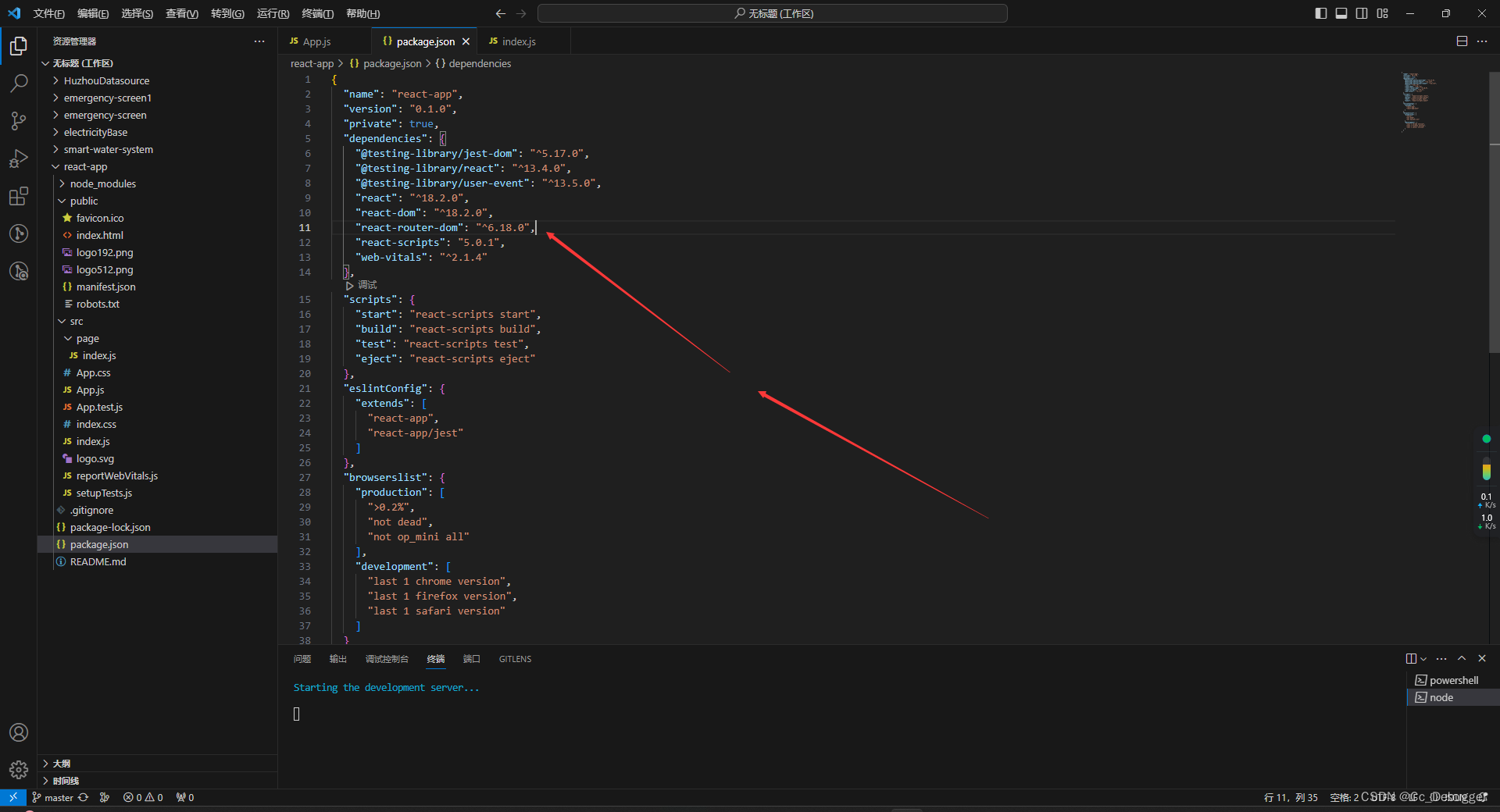This screenshot has width=1500, height=812.
Task: Go back with the left arrow
Action: pyautogui.click(x=501, y=13)
